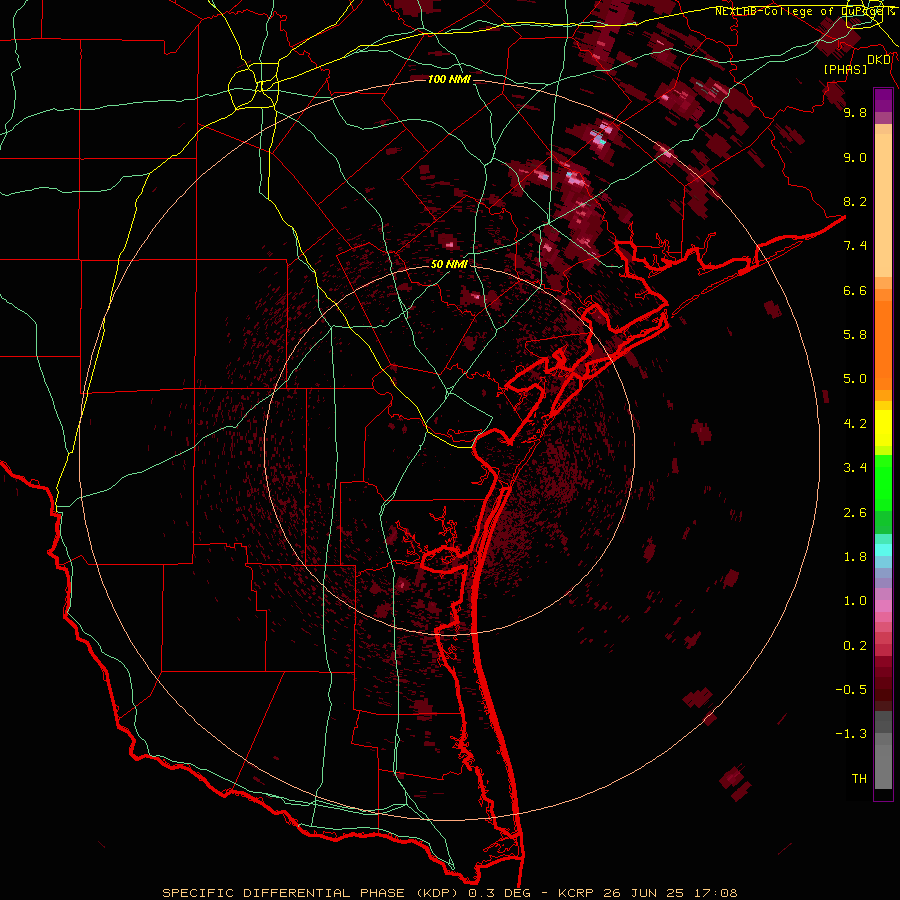Click the 6.6 scale value

[x=855, y=290]
